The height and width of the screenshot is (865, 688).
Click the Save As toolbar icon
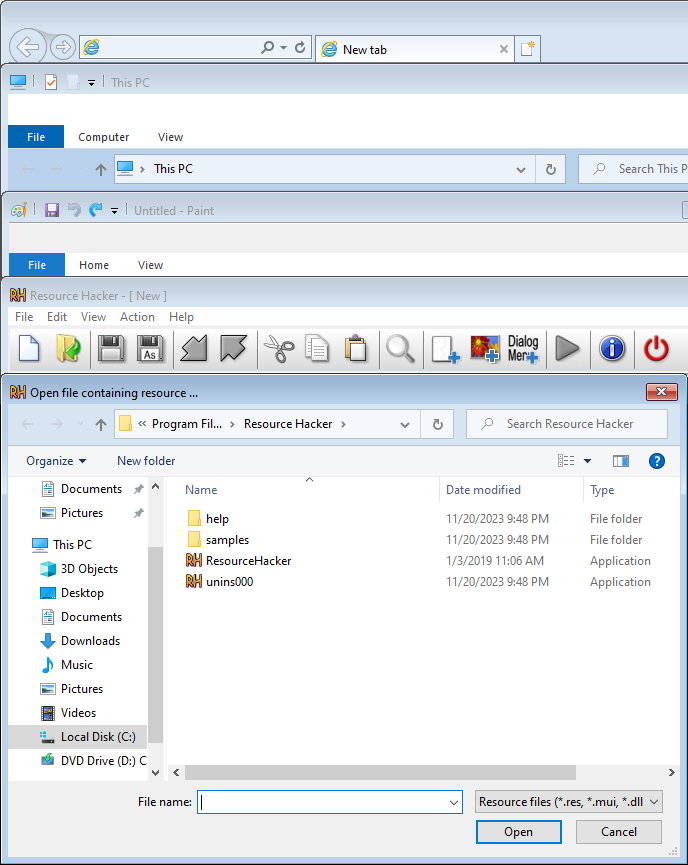[150, 349]
